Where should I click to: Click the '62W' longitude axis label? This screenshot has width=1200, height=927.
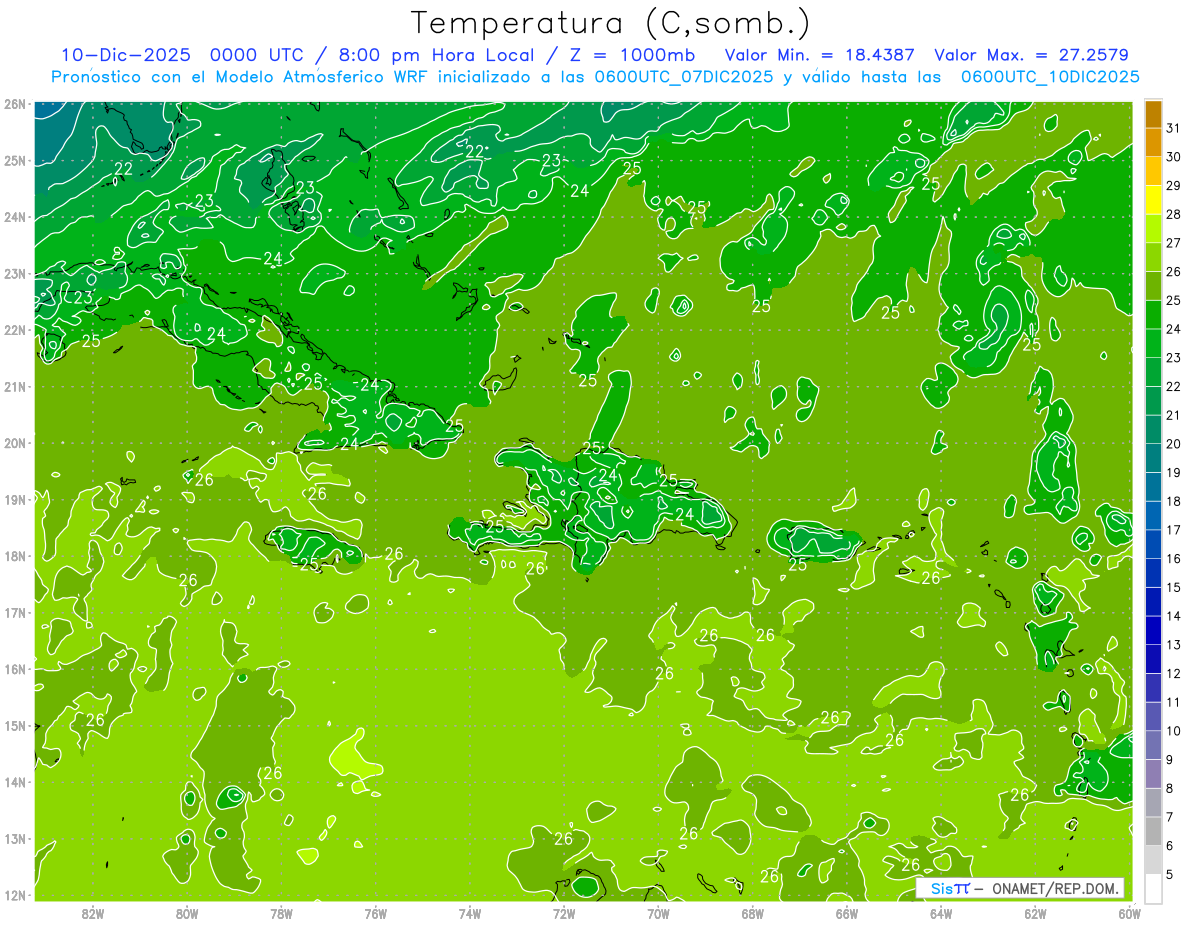1035,913
